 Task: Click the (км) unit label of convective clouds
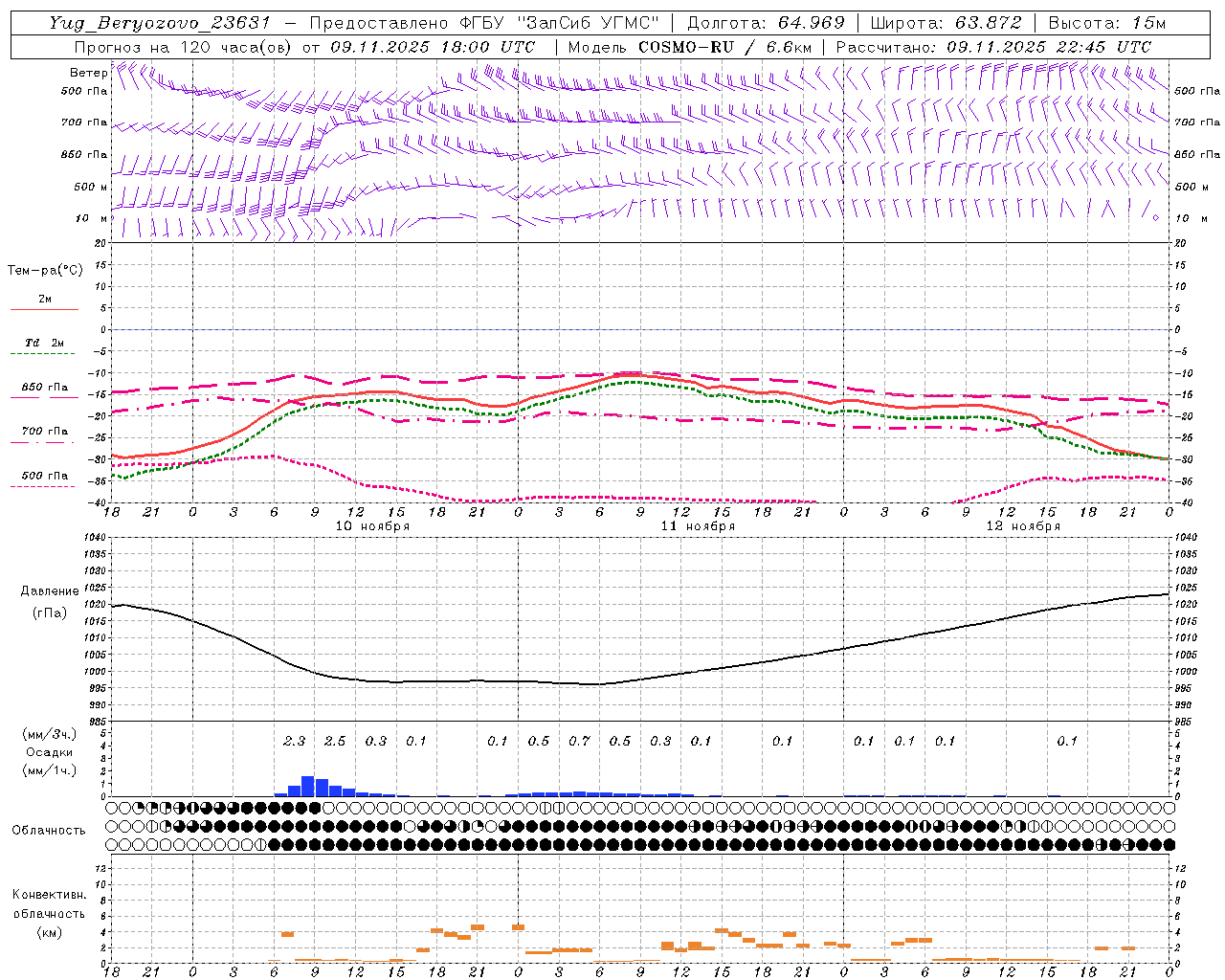point(49,932)
